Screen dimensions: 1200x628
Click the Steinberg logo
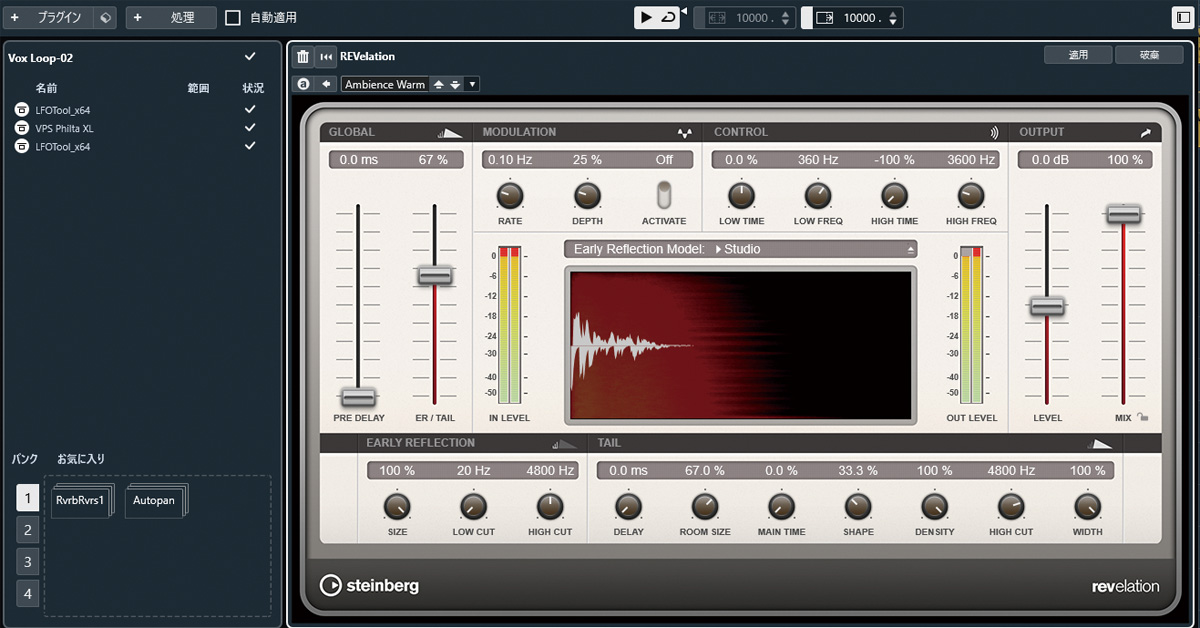pos(369,585)
